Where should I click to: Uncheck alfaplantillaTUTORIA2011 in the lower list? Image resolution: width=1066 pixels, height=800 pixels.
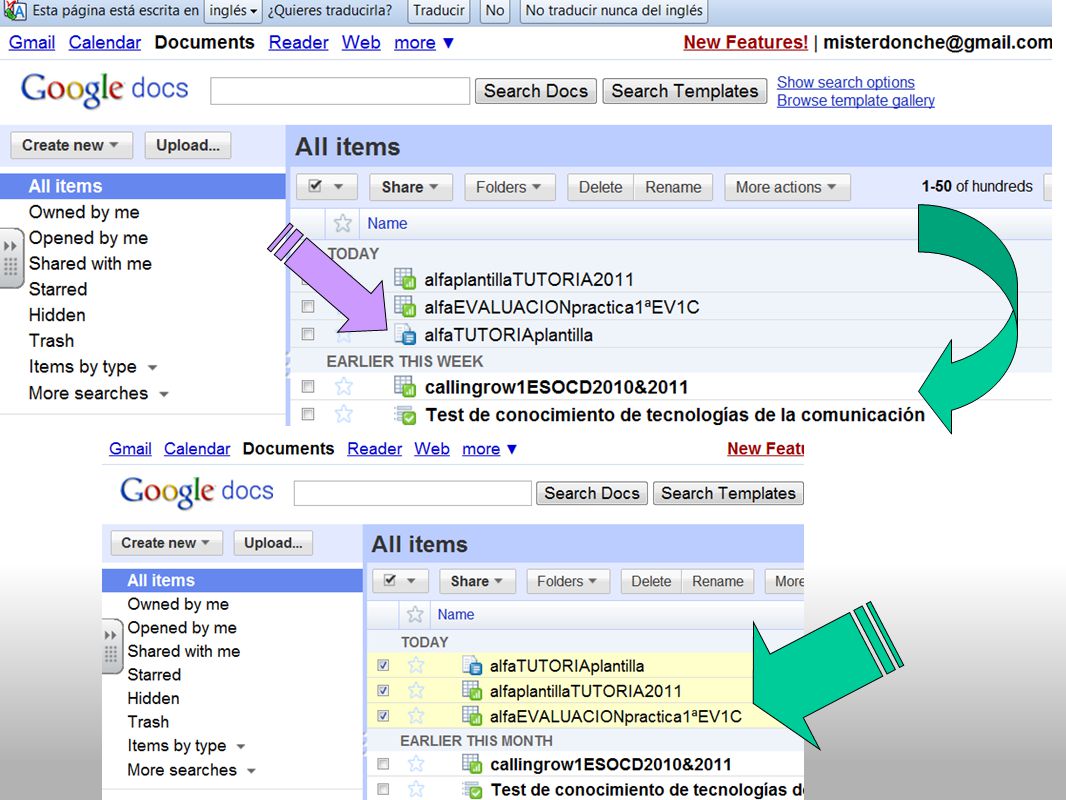(383, 691)
